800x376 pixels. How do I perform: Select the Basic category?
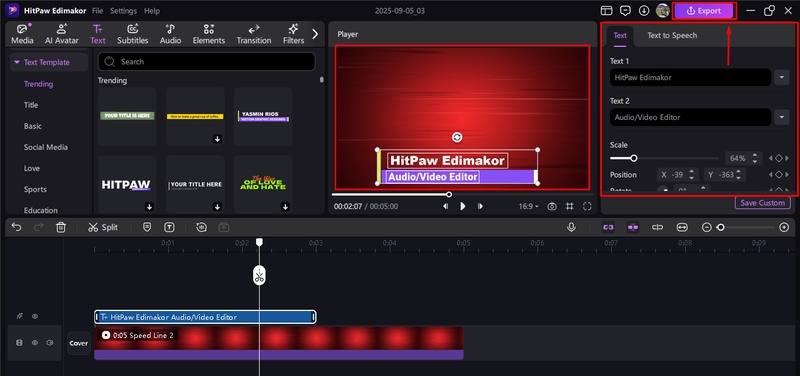coord(33,126)
